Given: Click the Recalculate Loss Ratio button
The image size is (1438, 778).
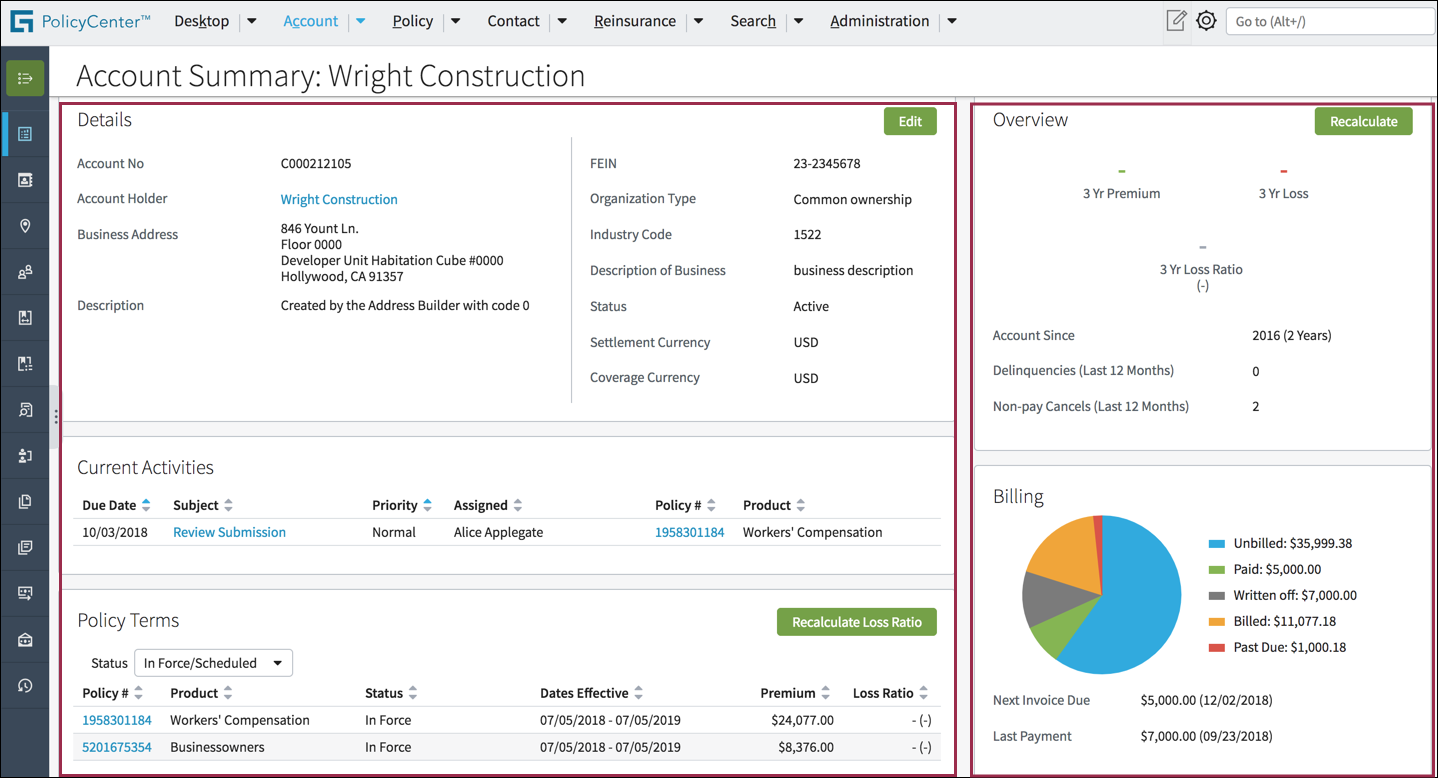Looking at the screenshot, I should 856,622.
